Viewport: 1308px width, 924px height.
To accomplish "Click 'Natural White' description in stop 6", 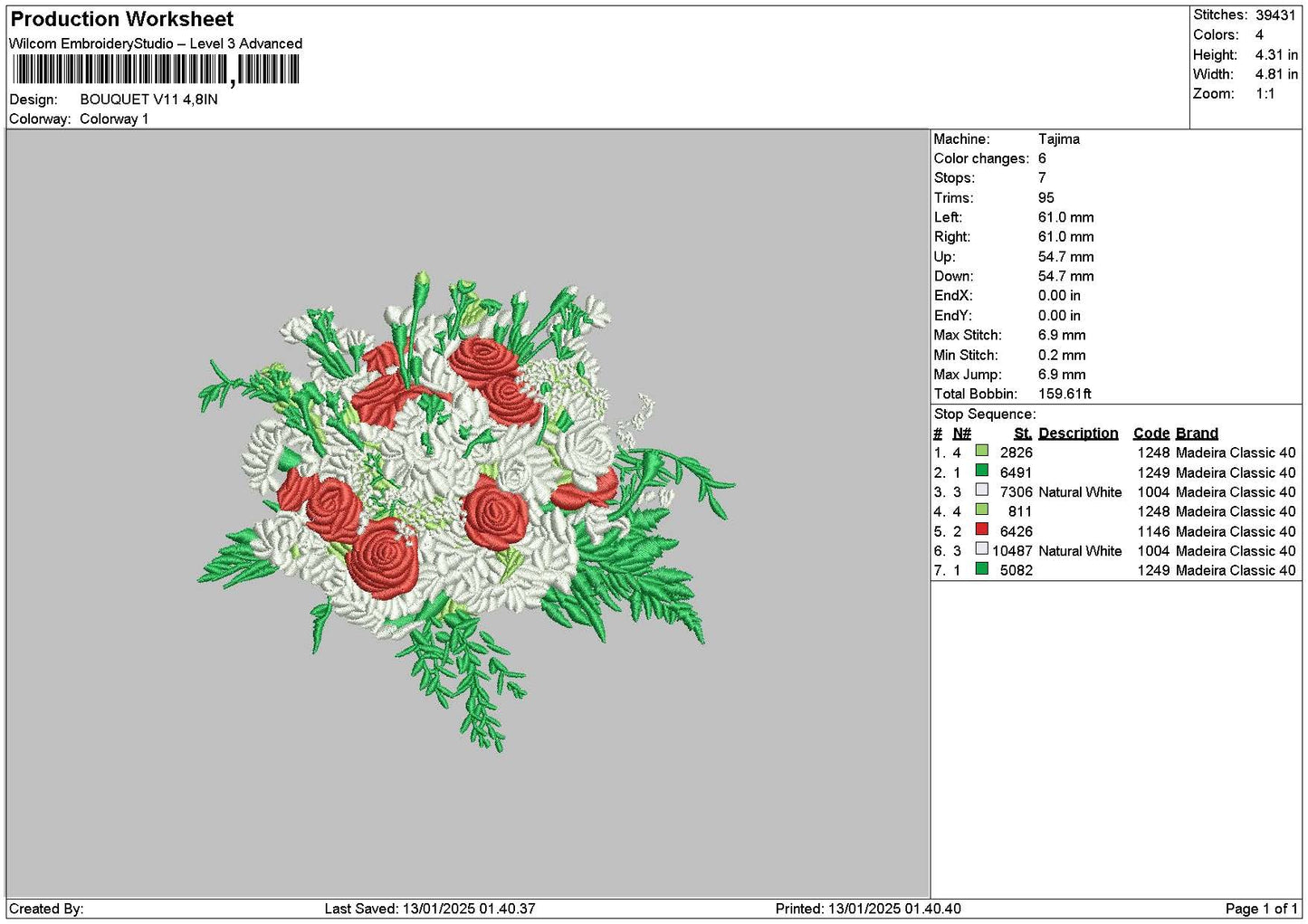I will (x=1080, y=551).
